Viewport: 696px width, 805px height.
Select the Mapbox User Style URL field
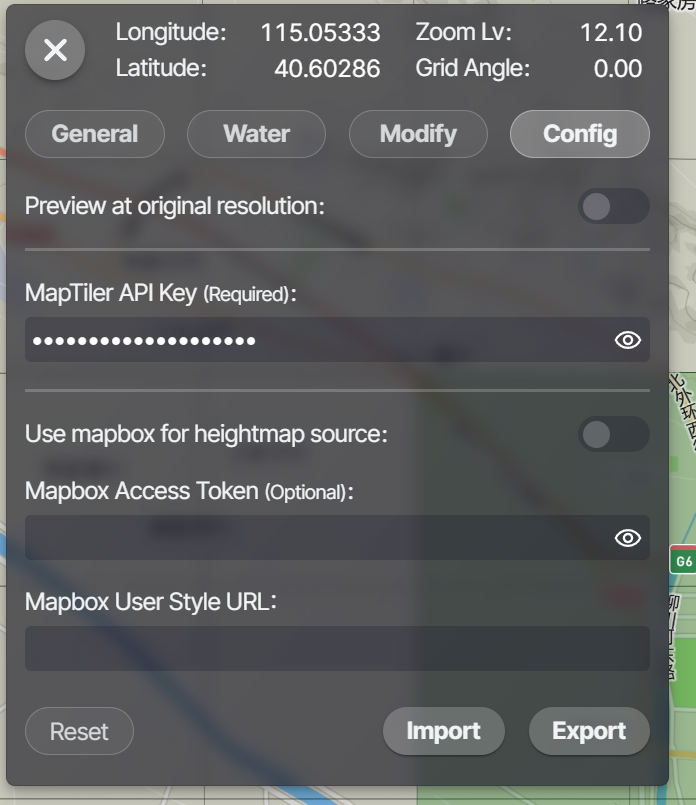pos(337,648)
